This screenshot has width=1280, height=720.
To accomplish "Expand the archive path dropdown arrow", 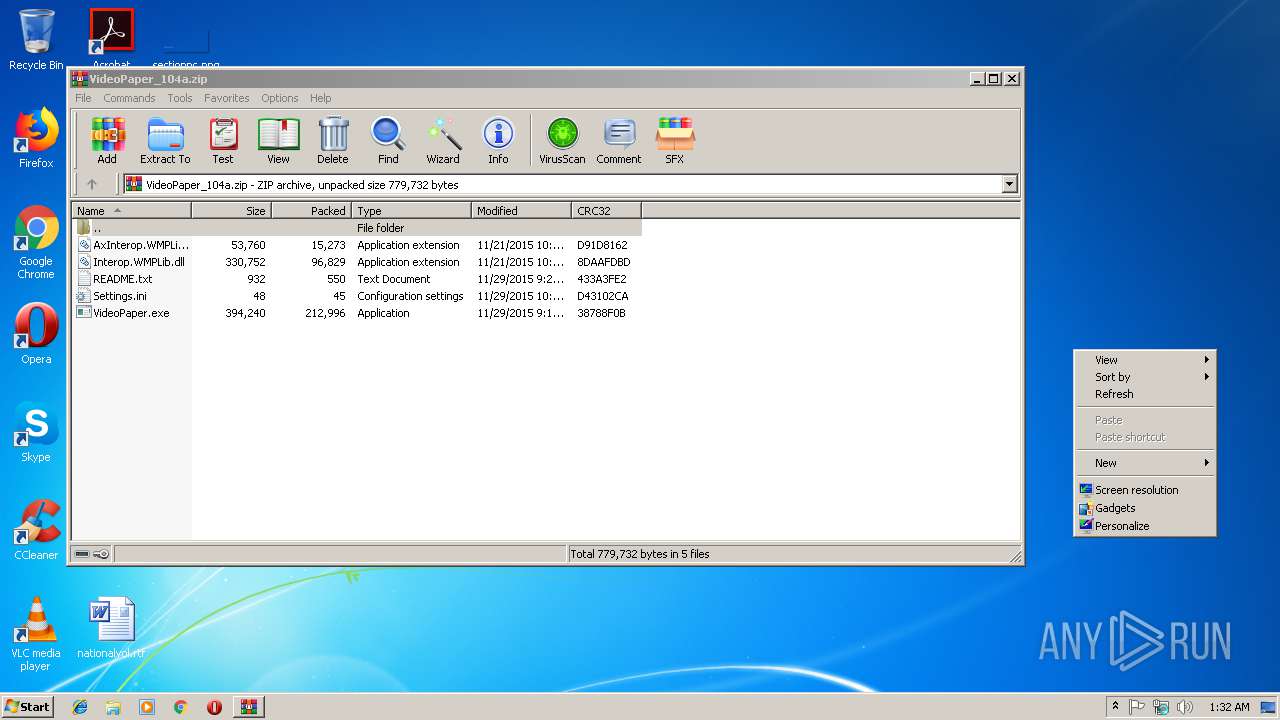I will 1009,184.
